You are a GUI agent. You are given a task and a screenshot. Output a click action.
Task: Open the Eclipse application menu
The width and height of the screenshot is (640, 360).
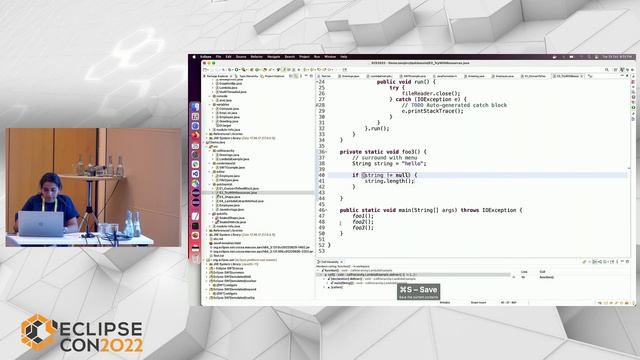pos(206,57)
